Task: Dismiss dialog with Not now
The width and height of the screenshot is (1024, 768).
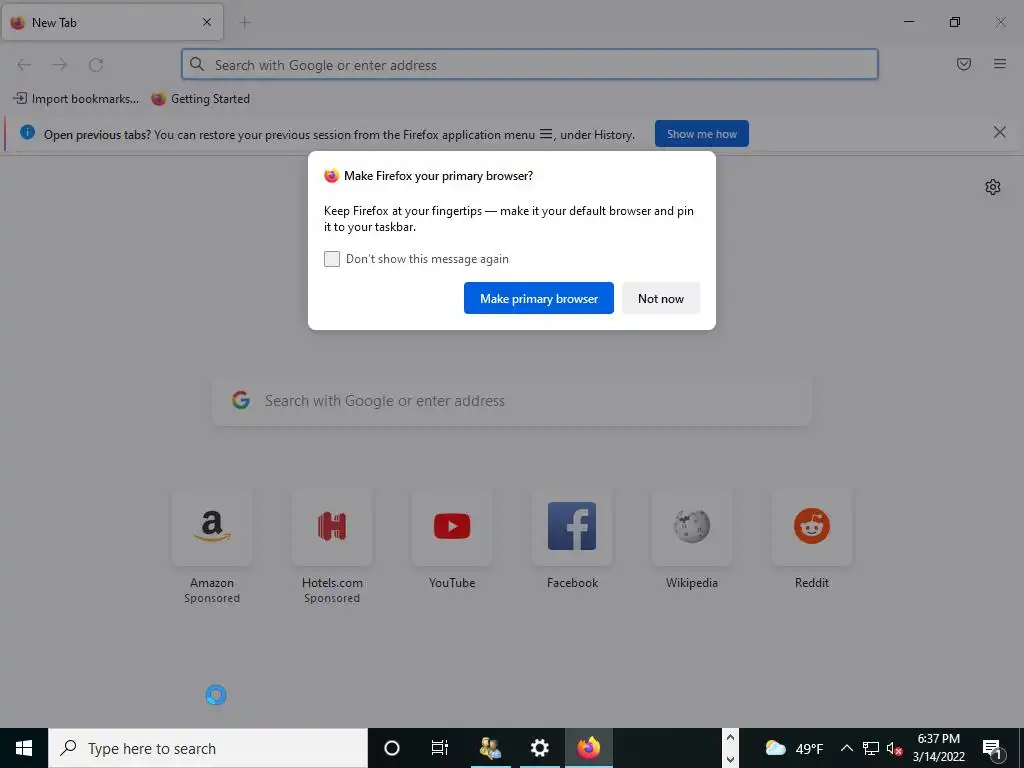Action: click(x=661, y=298)
